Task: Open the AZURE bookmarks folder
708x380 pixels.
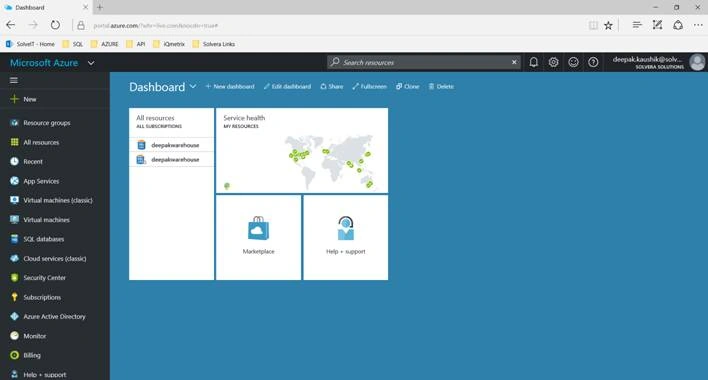Action: pyautogui.click(x=104, y=44)
